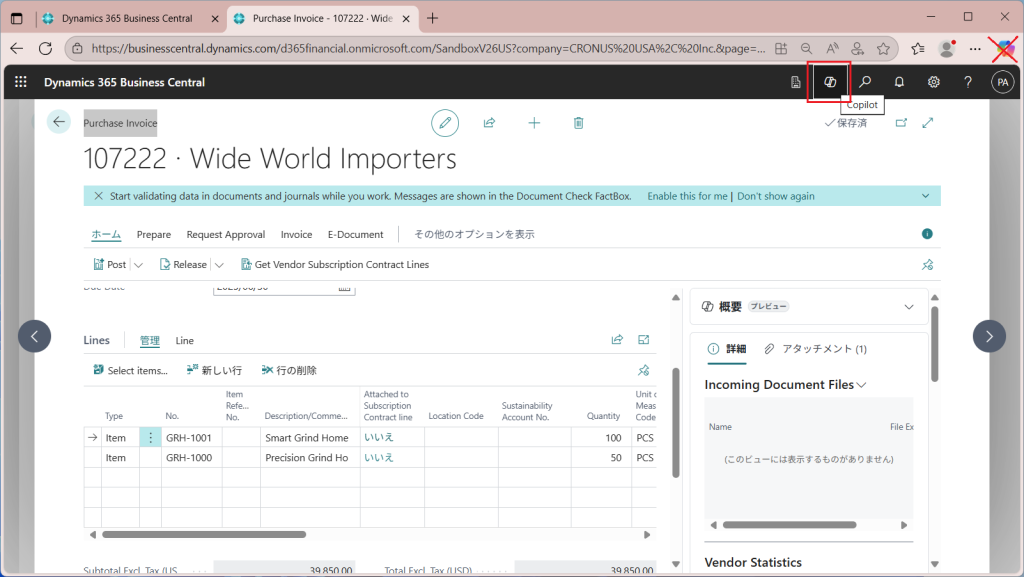Click the document page icon in header

click(795, 82)
